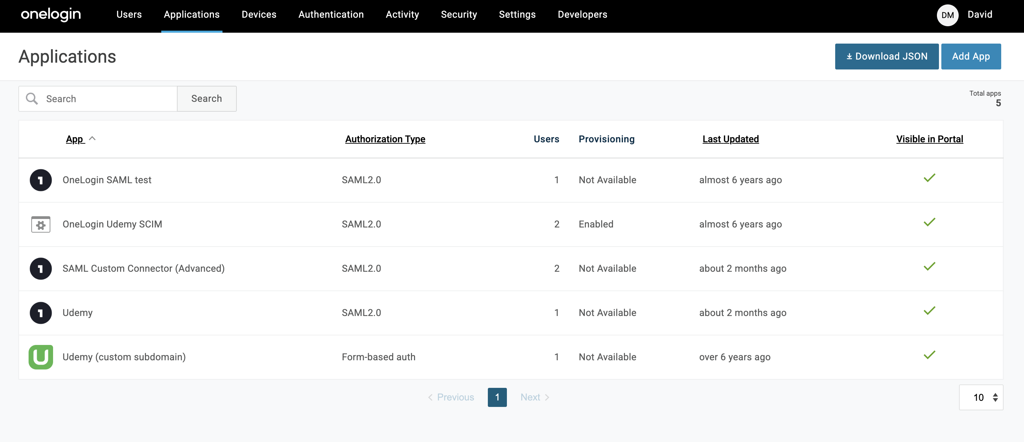This screenshot has height=442, width=1024.
Task: Open the Security menu
Action: pos(459,14)
